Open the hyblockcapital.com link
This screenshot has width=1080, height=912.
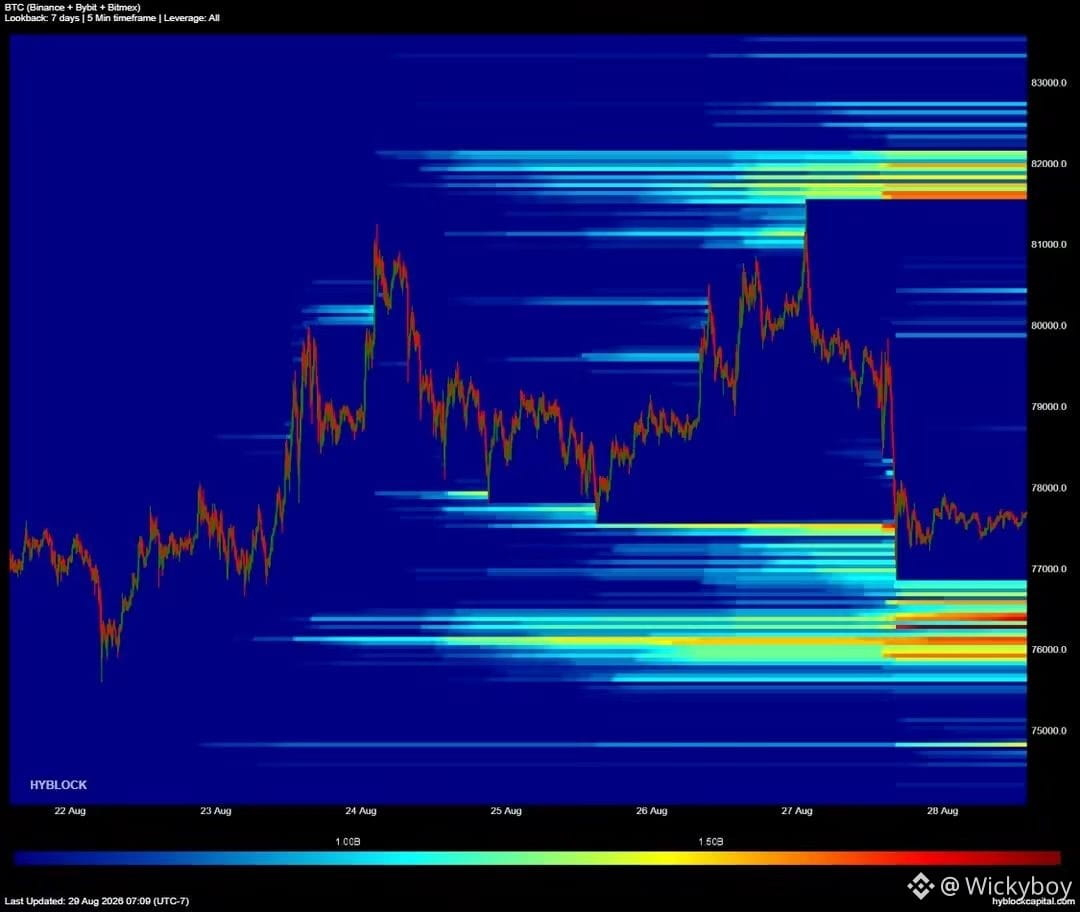coord(1033,902)
